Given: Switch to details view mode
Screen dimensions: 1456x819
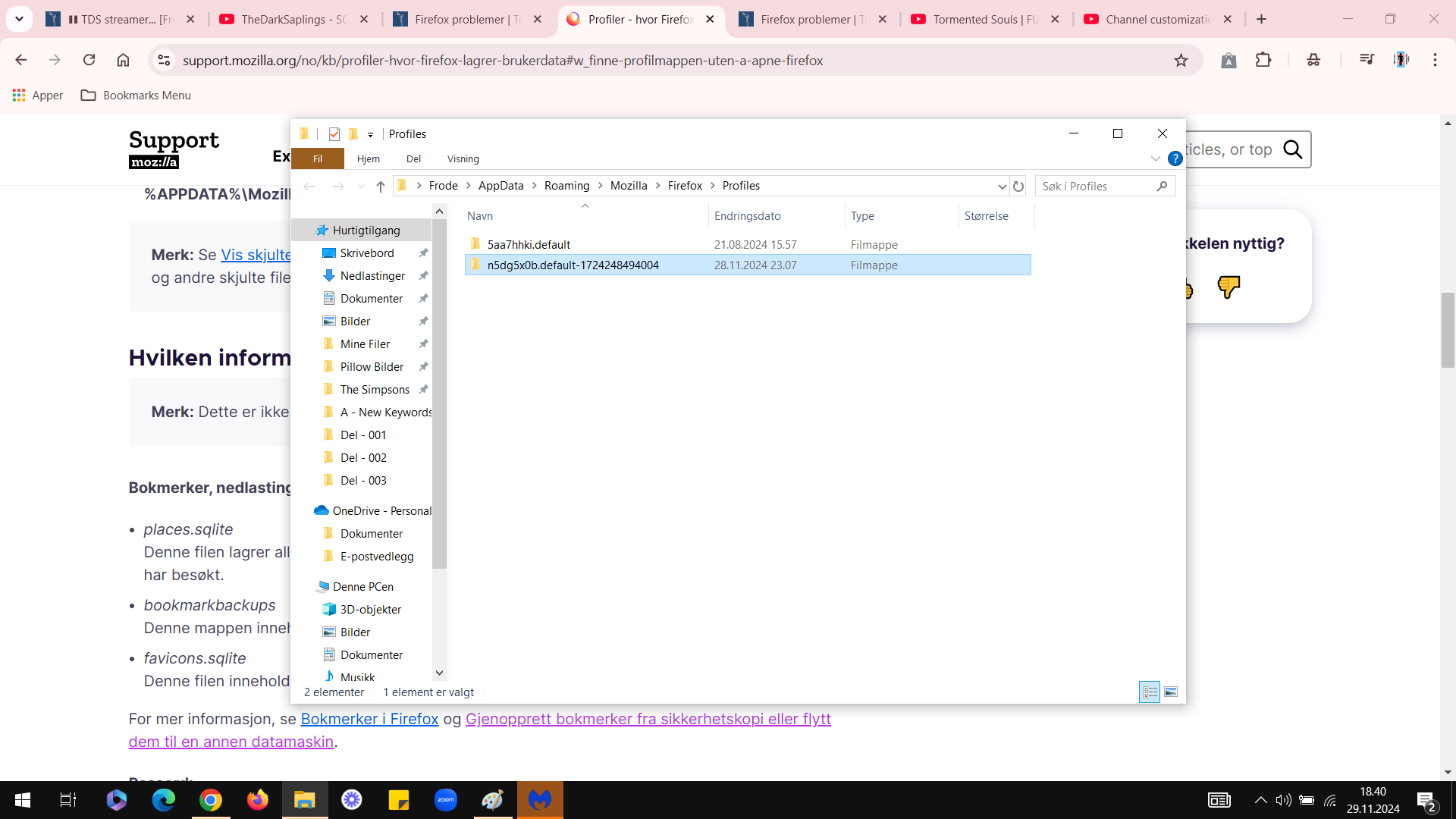Looking at the screenshot, I should click(x=1150, y=692).
